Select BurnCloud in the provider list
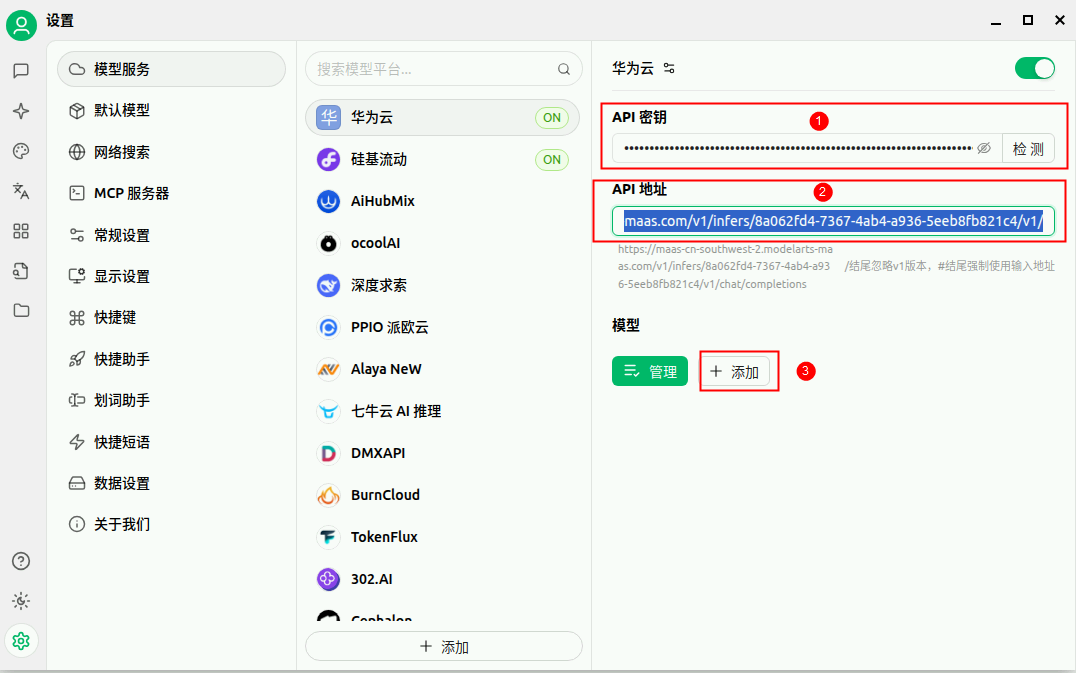Screen dimensions: 1076x673 click(443, 495)
